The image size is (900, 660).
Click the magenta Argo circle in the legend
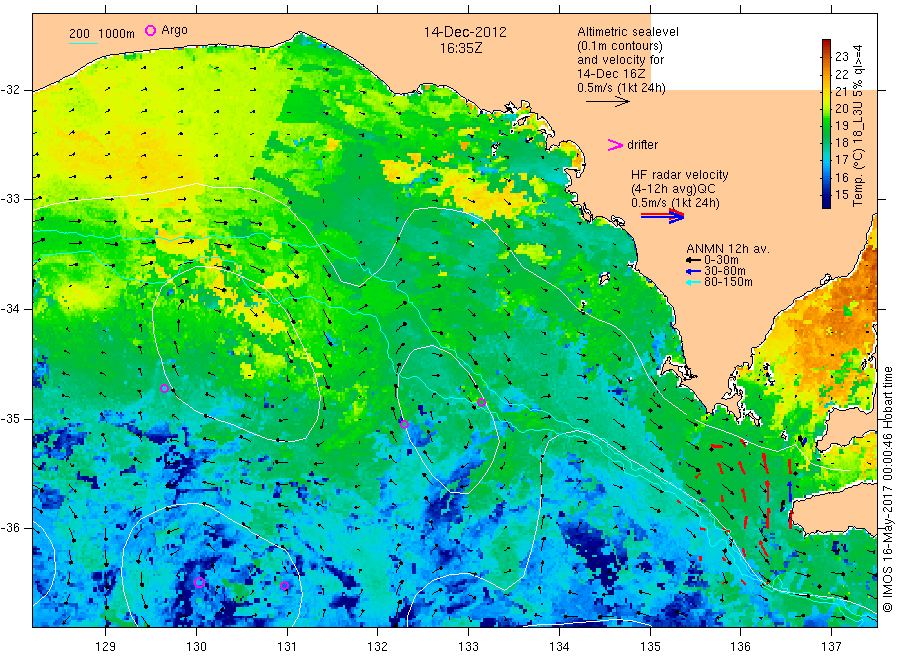(x=150, y=30)
